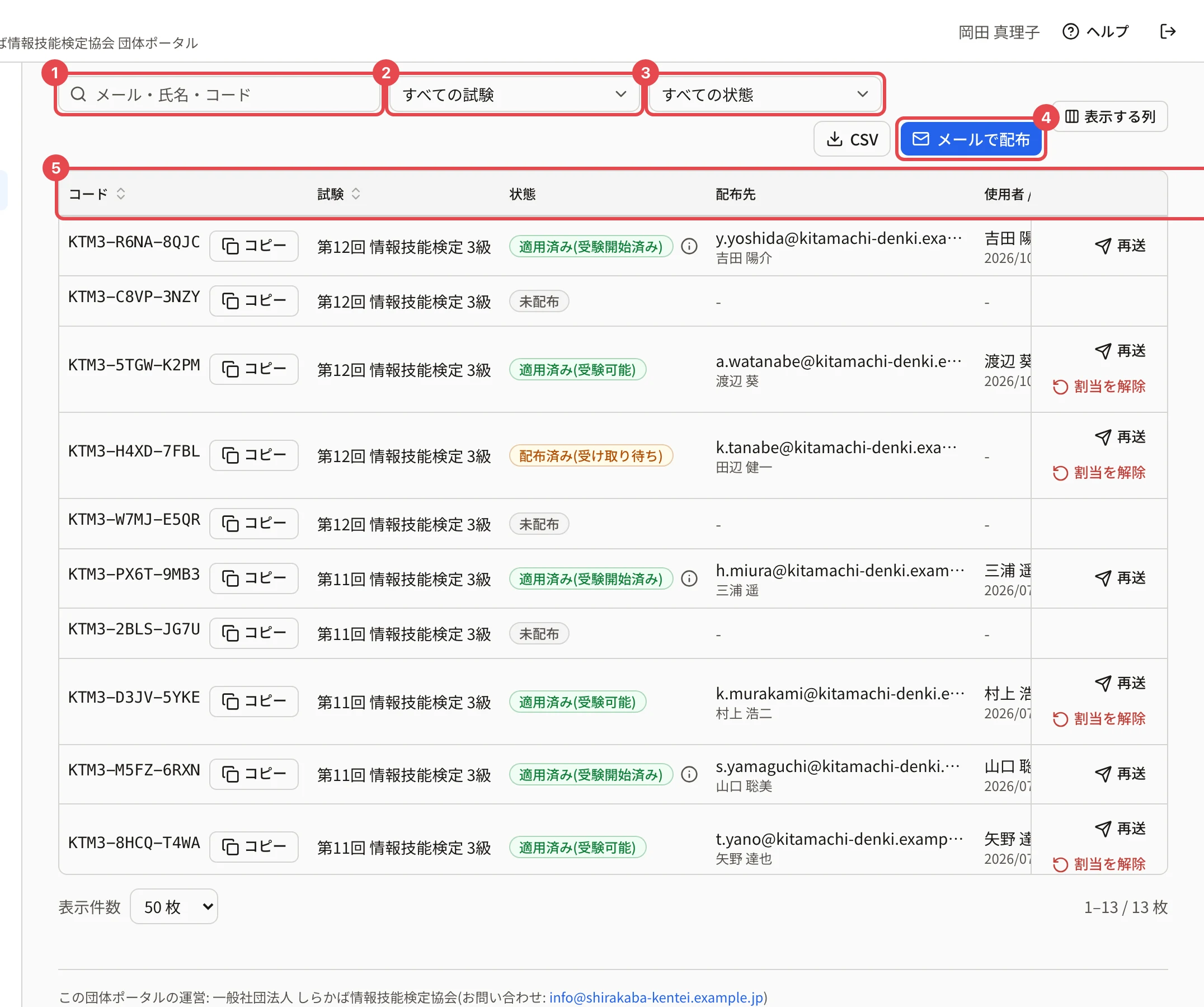Click email k.tanabe@kitamachi-denki.exa…

click(x=836, y=447)
